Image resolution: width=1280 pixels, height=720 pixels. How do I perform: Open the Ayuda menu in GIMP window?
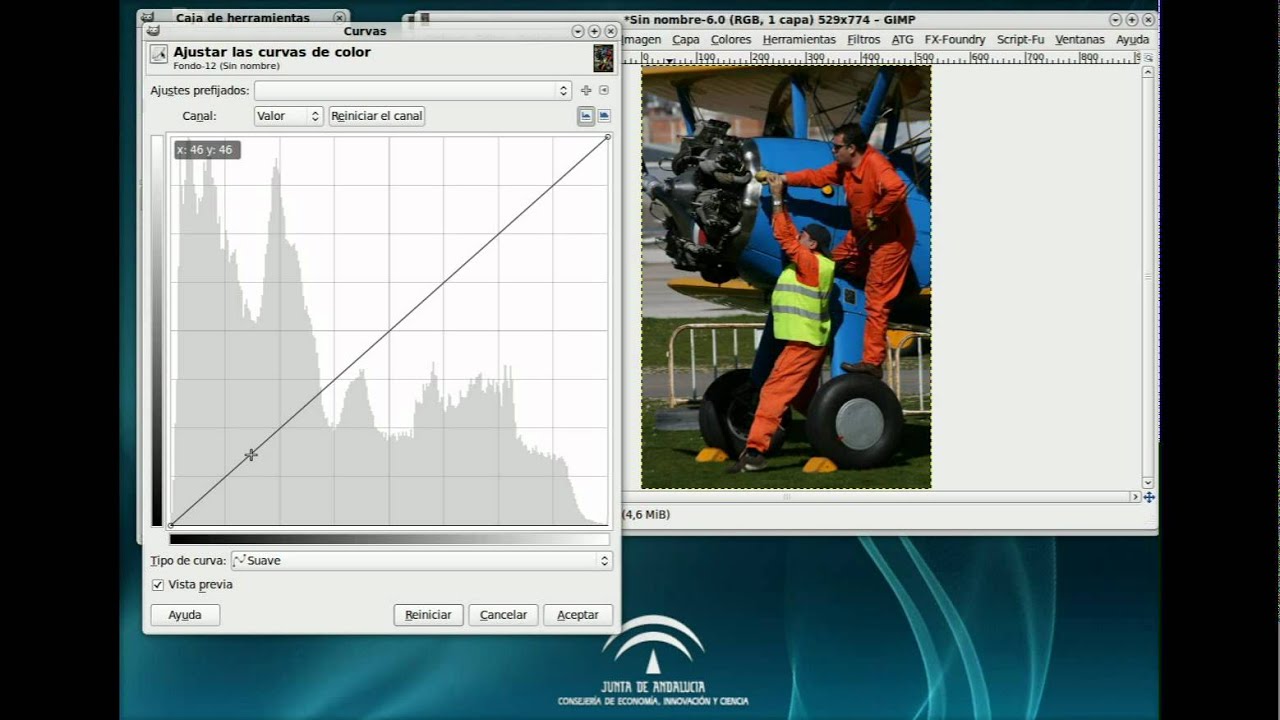1132,40
